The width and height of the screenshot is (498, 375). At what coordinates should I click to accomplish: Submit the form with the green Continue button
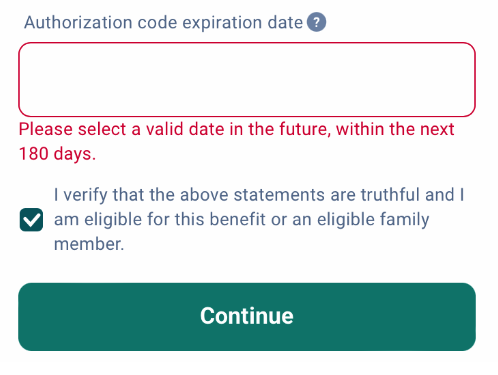click(247, 317)
